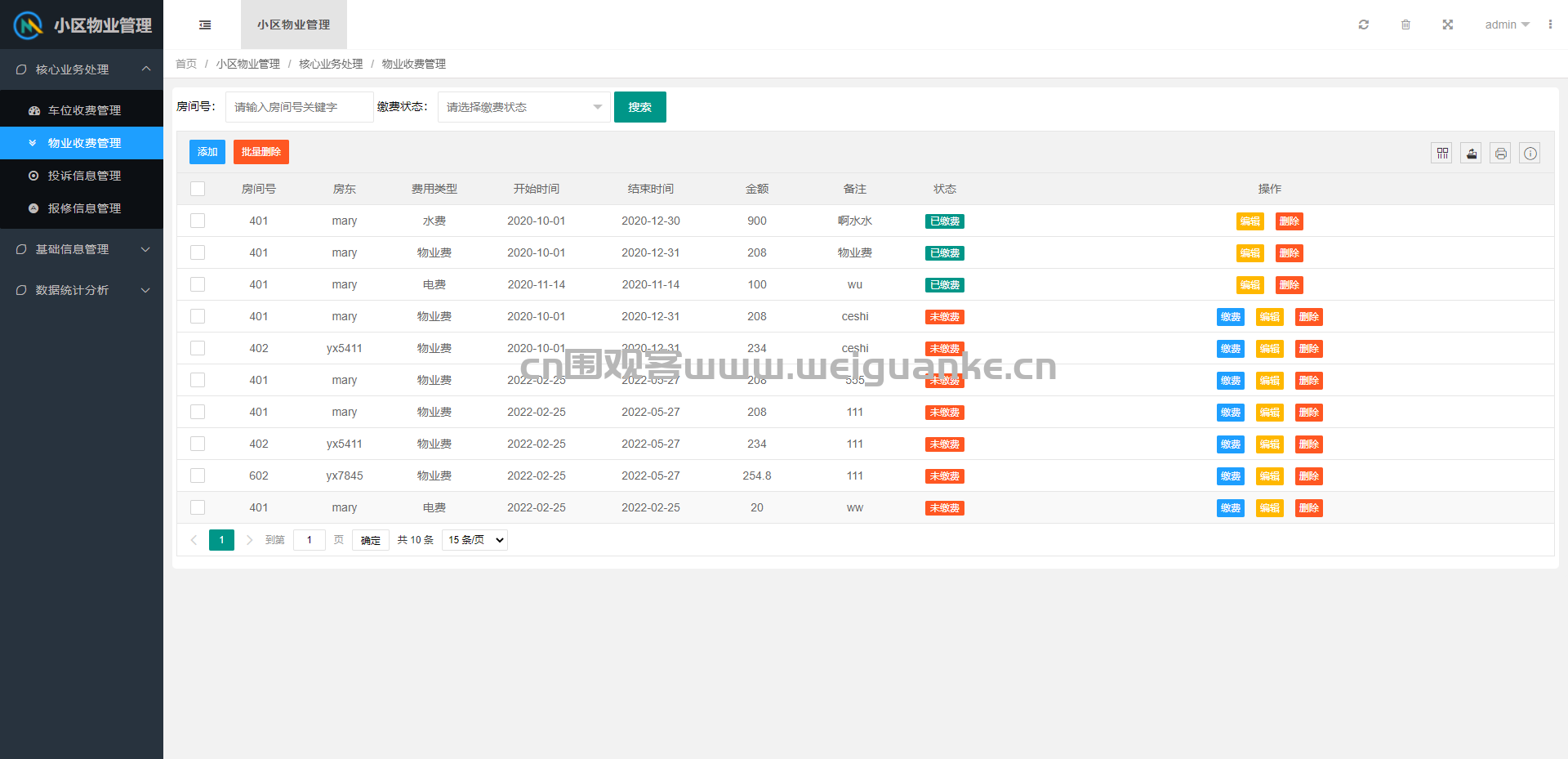Image resolution: width=1568 pixels, height=759 pixels.
Task: Click 缴费 for the row with remark ww
Action: [x=1231, y=508]
